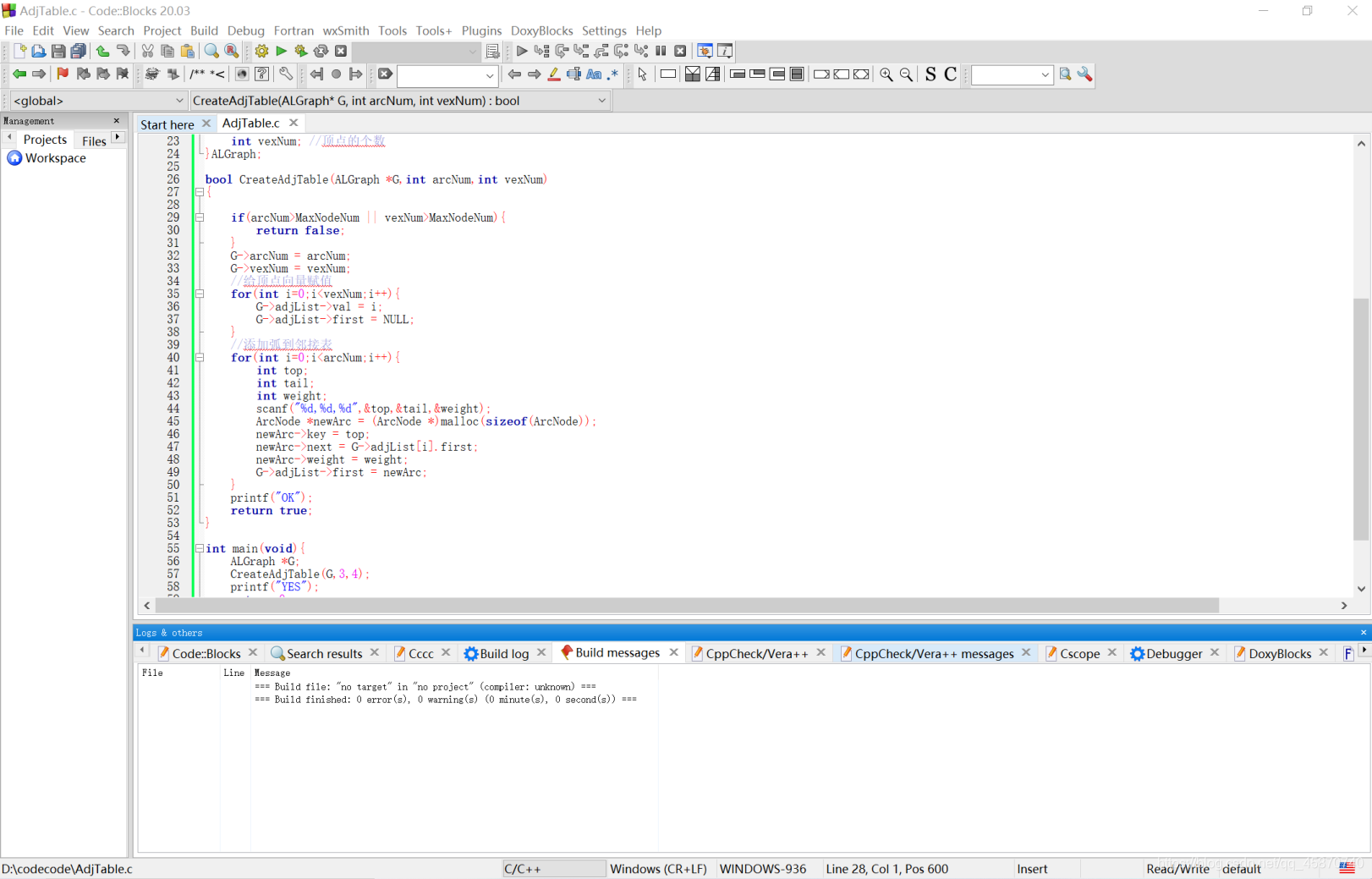Screen dimensions: 1372x879
Task: Click the horizontal editor scrollbar
Action: [687, 605]
